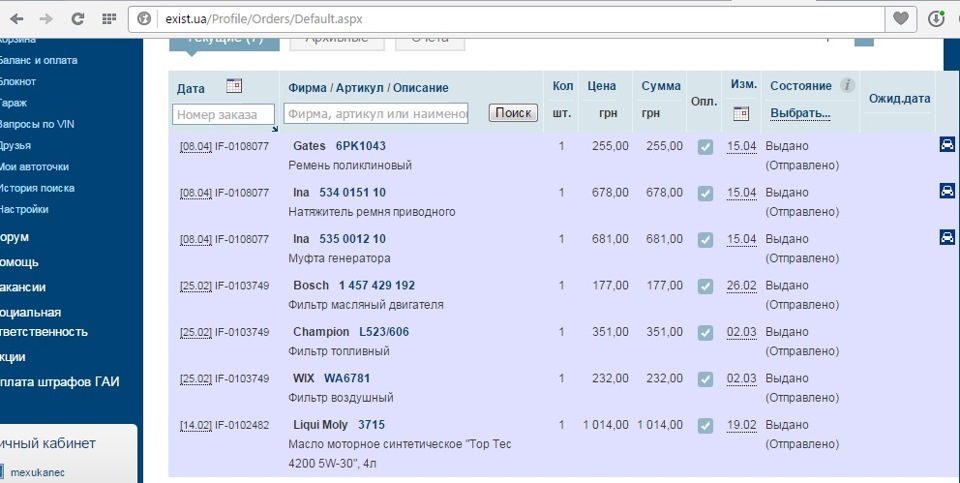Toggle paid checkbox for Bosch 1 457 429 192

tap(705, 286)
